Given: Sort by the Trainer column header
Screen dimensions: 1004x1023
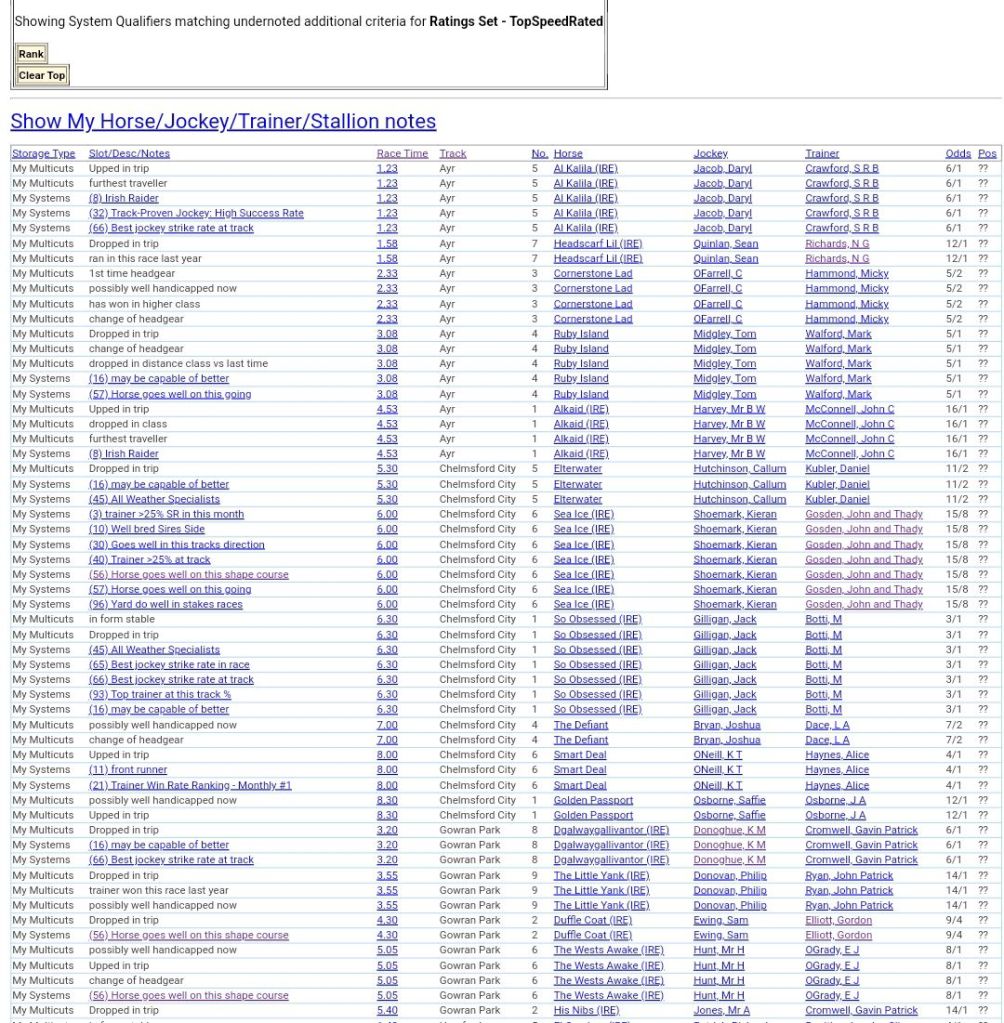Looking at the screenshot, I should 822,153.
